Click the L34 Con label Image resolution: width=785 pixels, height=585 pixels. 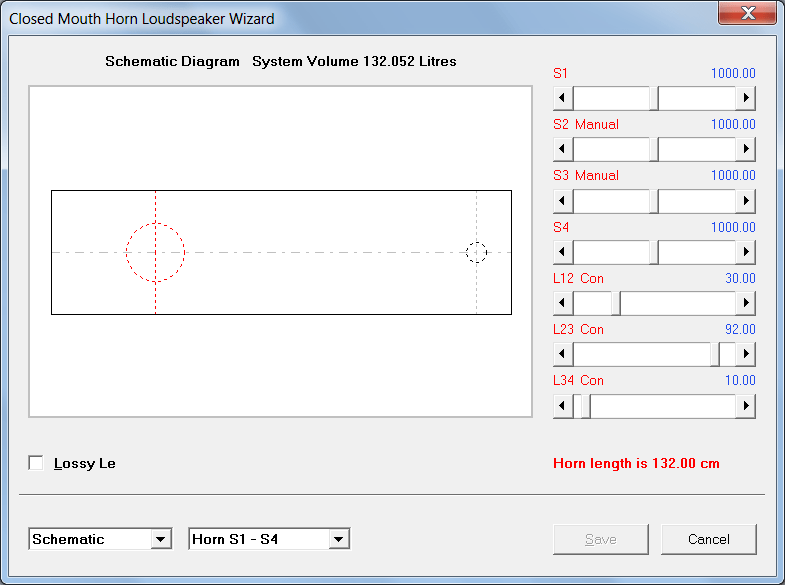[578, 380]
